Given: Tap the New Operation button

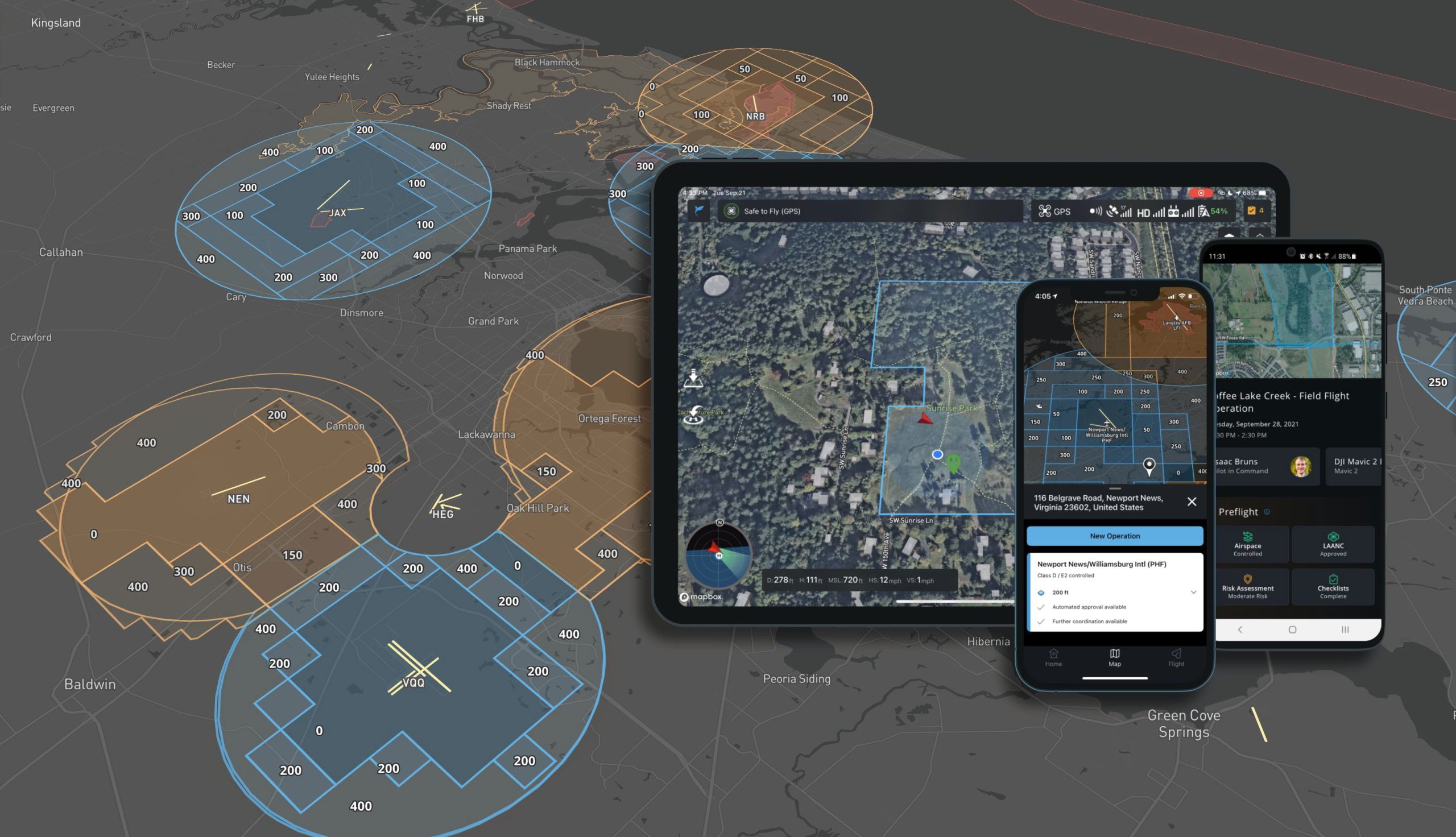Looking at the screenshot, I should click(x=1114, y=535).
